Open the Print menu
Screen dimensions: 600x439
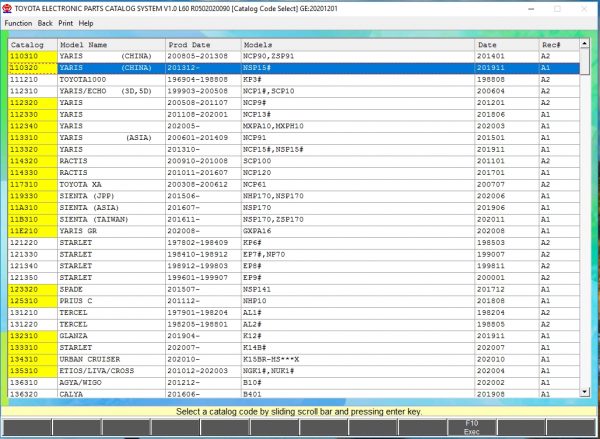[65, 23]
